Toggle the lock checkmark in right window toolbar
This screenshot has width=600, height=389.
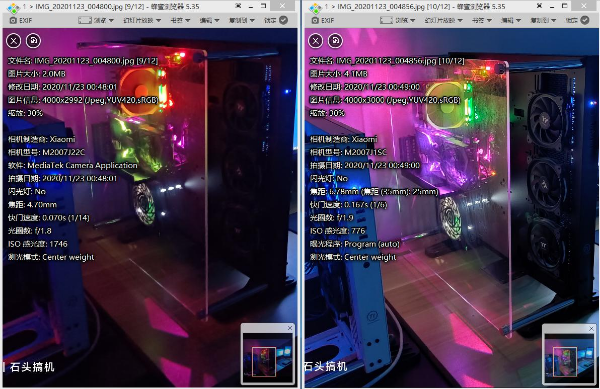tap(585, 20)
